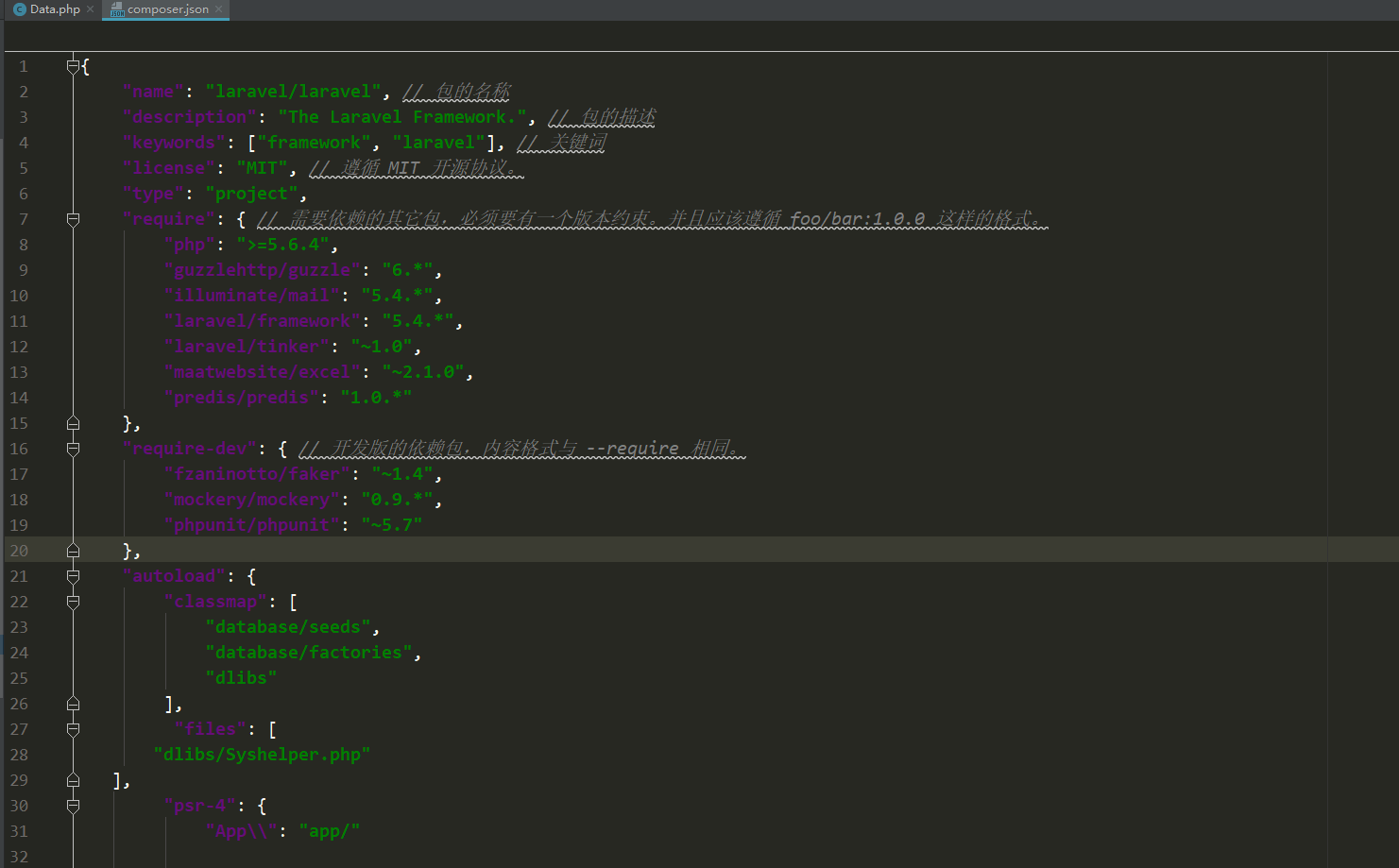Screen dimensions: 1399x868
Task: Click the fold end marker on line 20
Action: tap(73, 551)
